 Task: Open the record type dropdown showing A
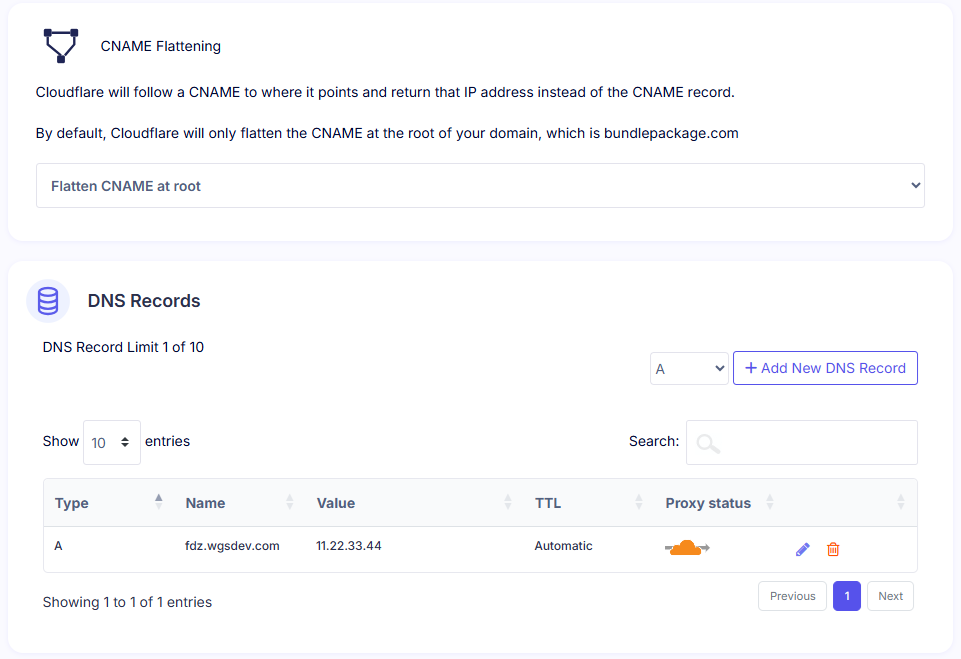[x=689, y=368]
